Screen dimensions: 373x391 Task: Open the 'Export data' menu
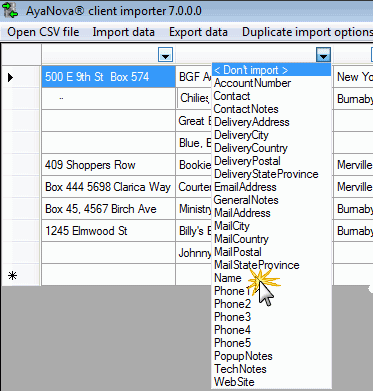tap(198, 32)
